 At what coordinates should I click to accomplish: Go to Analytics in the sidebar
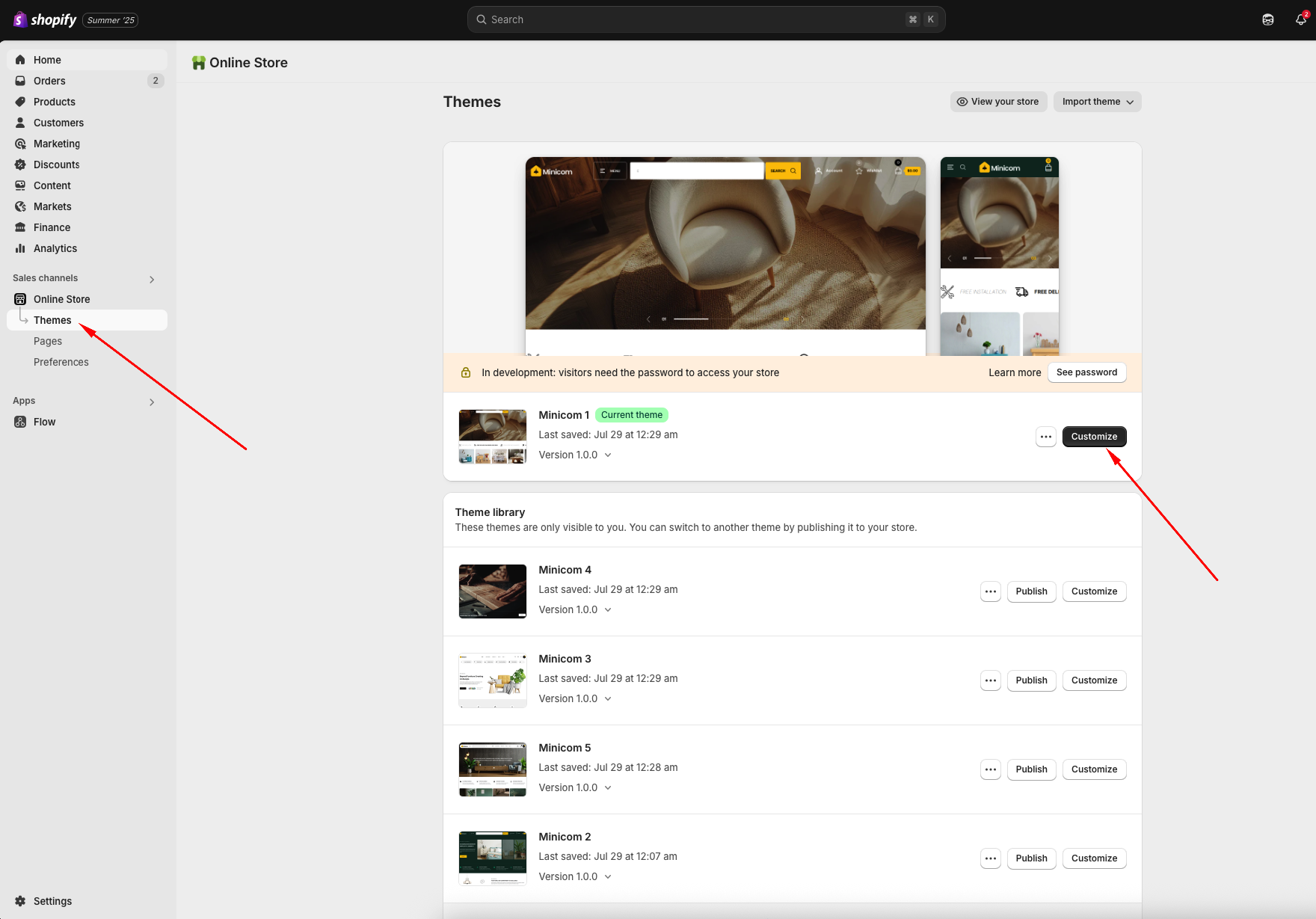pos(55,248)
